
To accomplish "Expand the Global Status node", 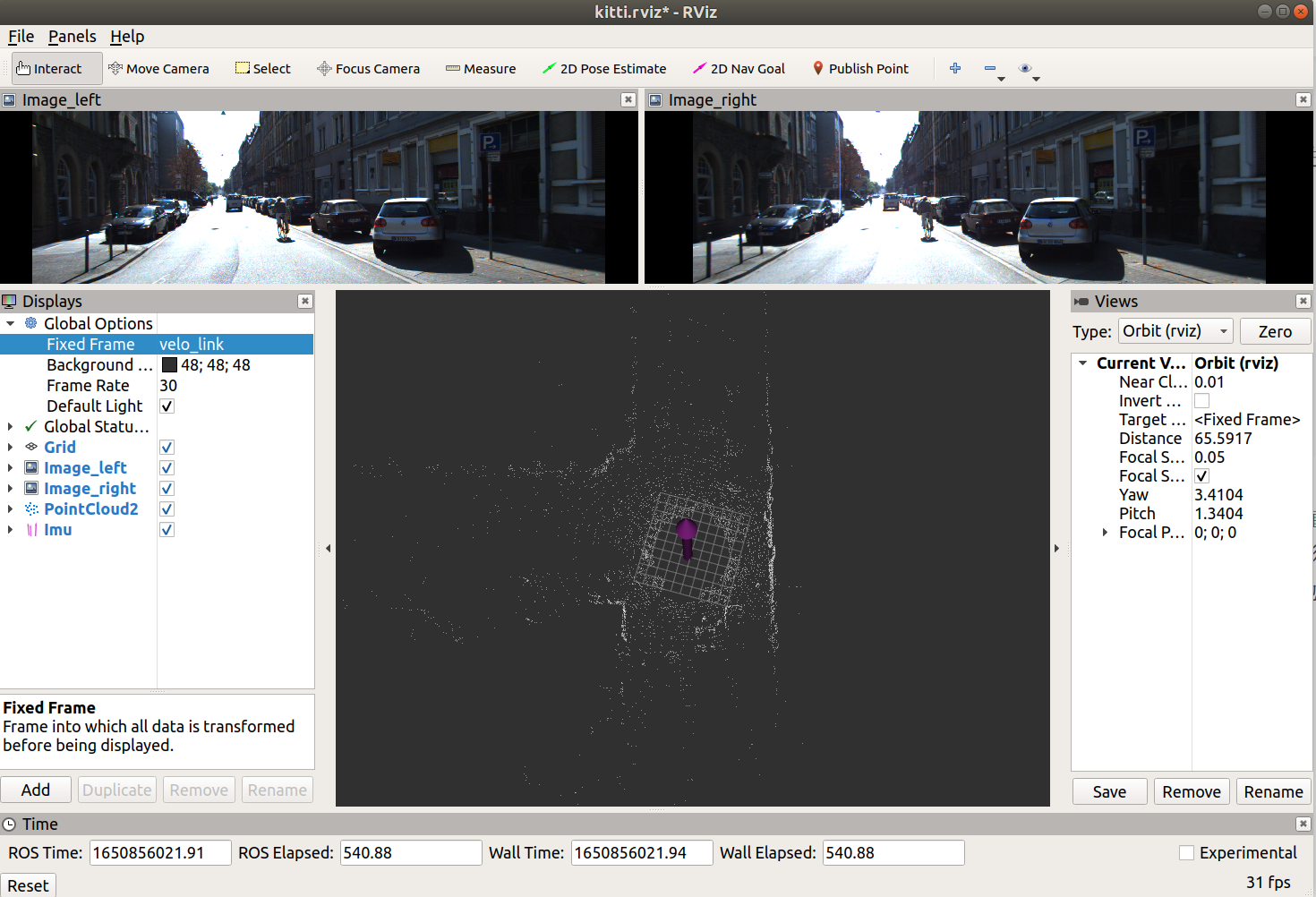I will [10, 427].
